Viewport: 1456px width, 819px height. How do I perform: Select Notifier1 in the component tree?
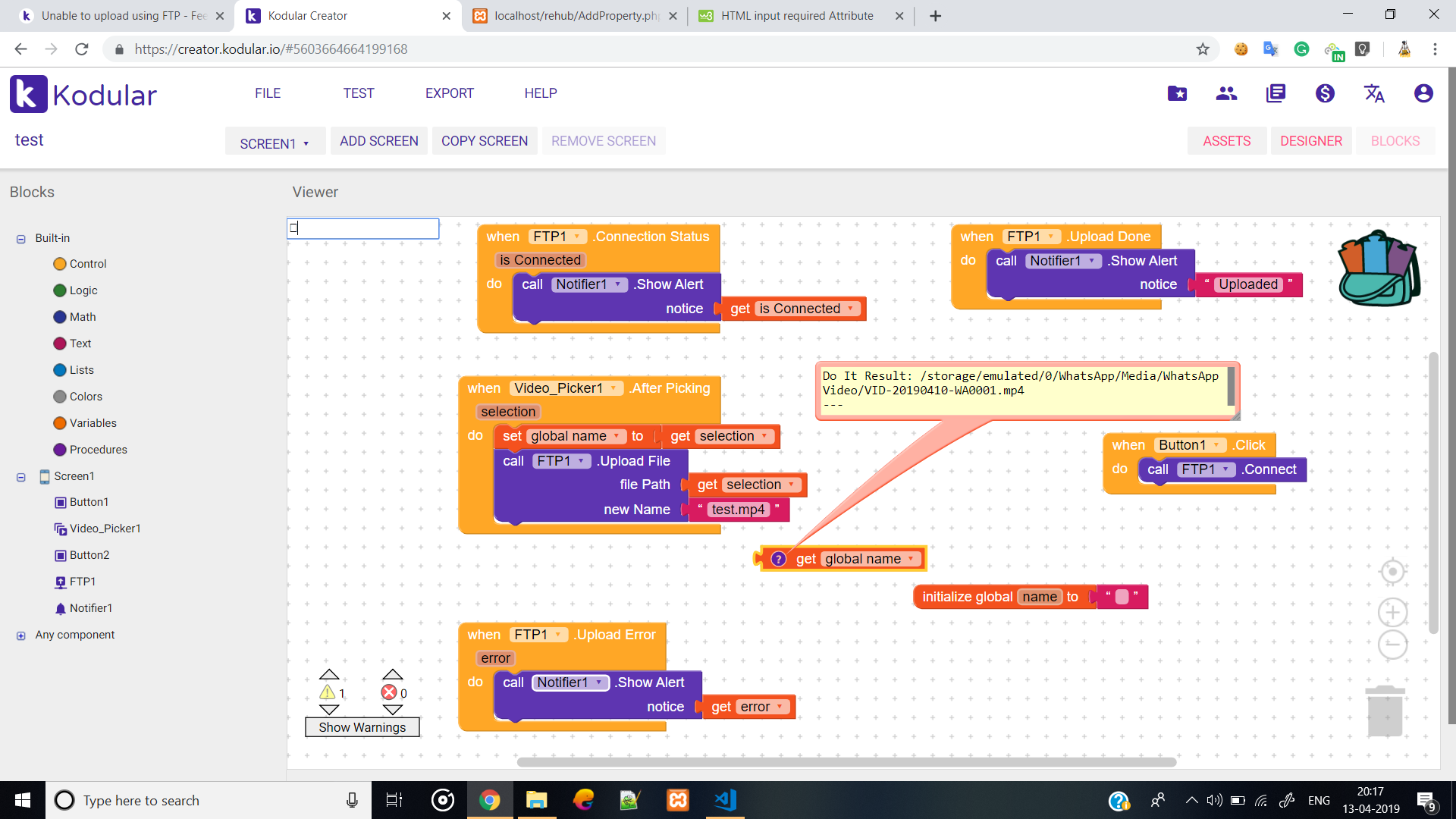[x=83, y=608]
